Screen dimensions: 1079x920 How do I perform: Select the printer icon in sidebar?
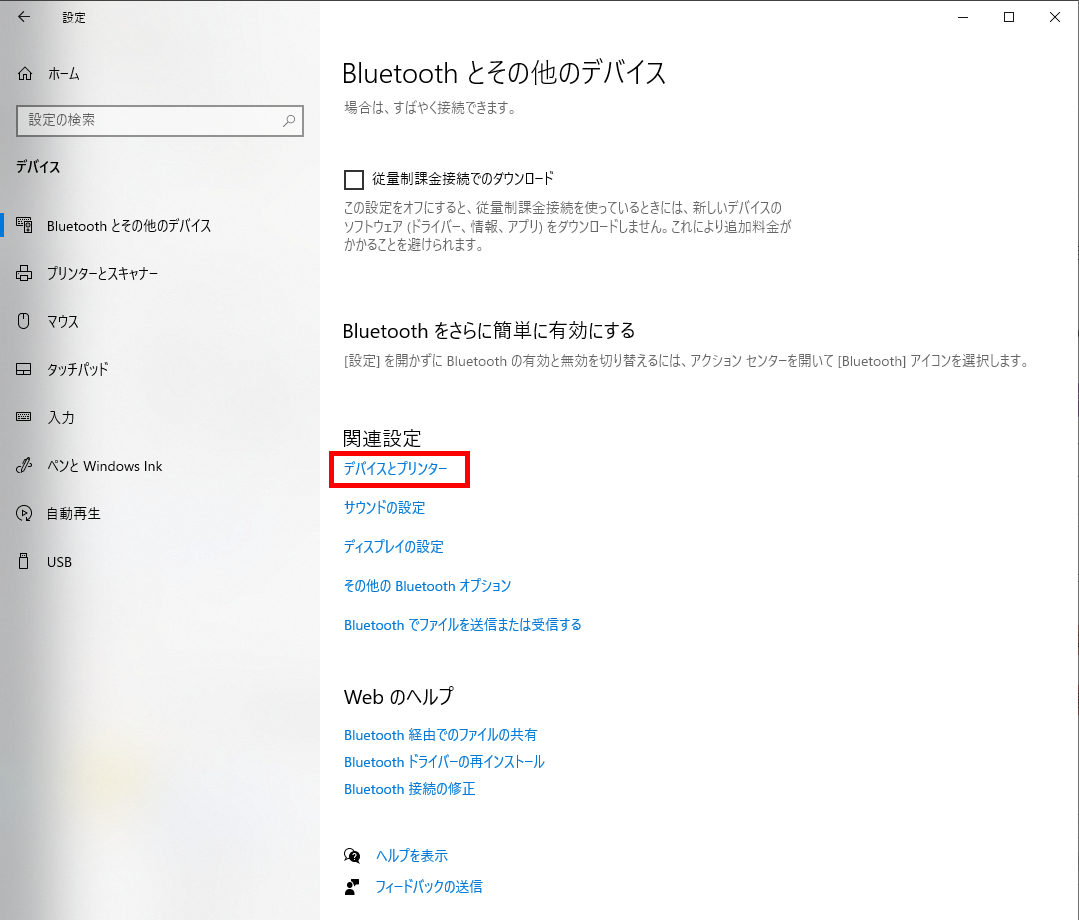(24, 273)
